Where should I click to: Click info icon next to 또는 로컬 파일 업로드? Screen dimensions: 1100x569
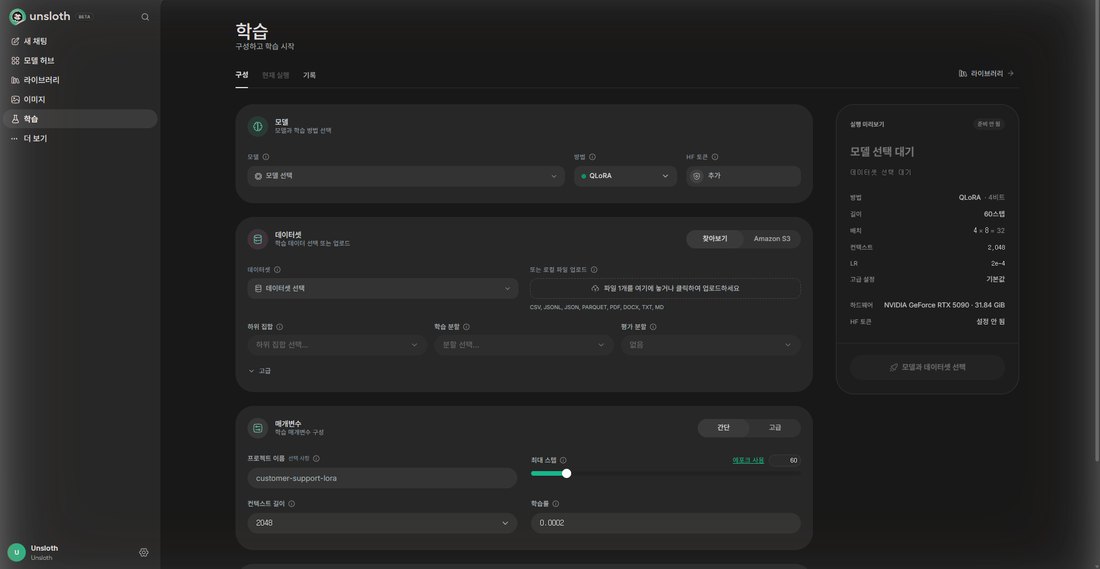coord(594,269)
